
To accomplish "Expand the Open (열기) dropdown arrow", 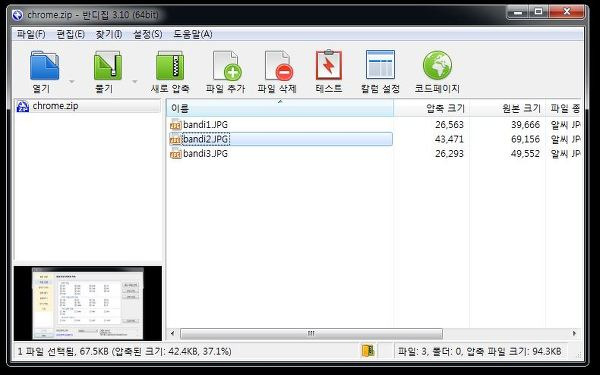I will (72, 82).
